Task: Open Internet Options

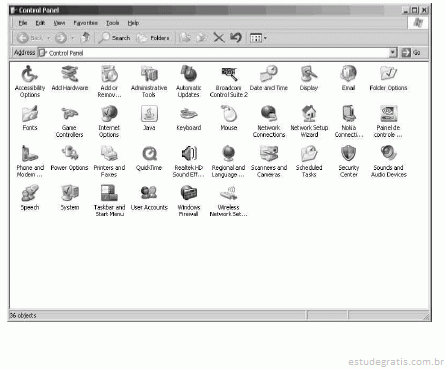Action: 109,121
